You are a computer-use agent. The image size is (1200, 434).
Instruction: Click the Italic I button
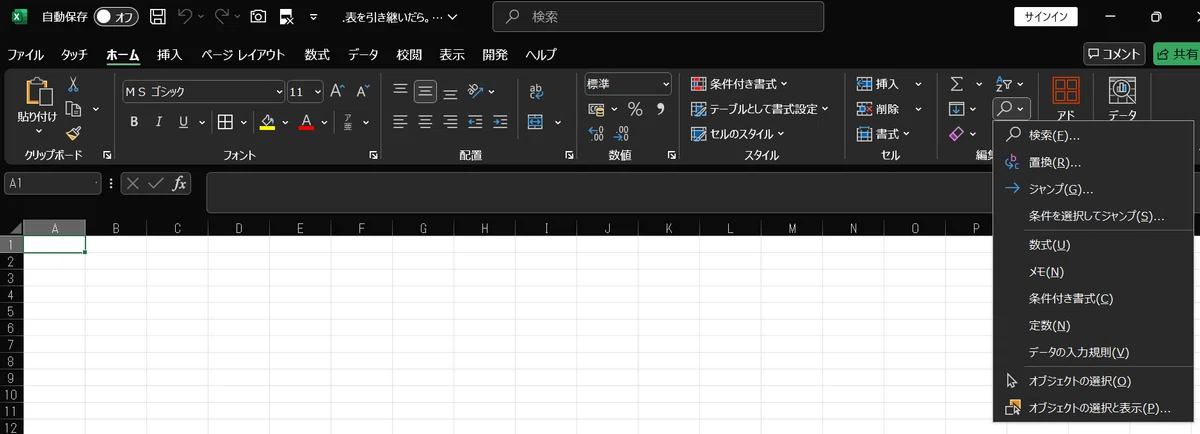click(158, 122)
